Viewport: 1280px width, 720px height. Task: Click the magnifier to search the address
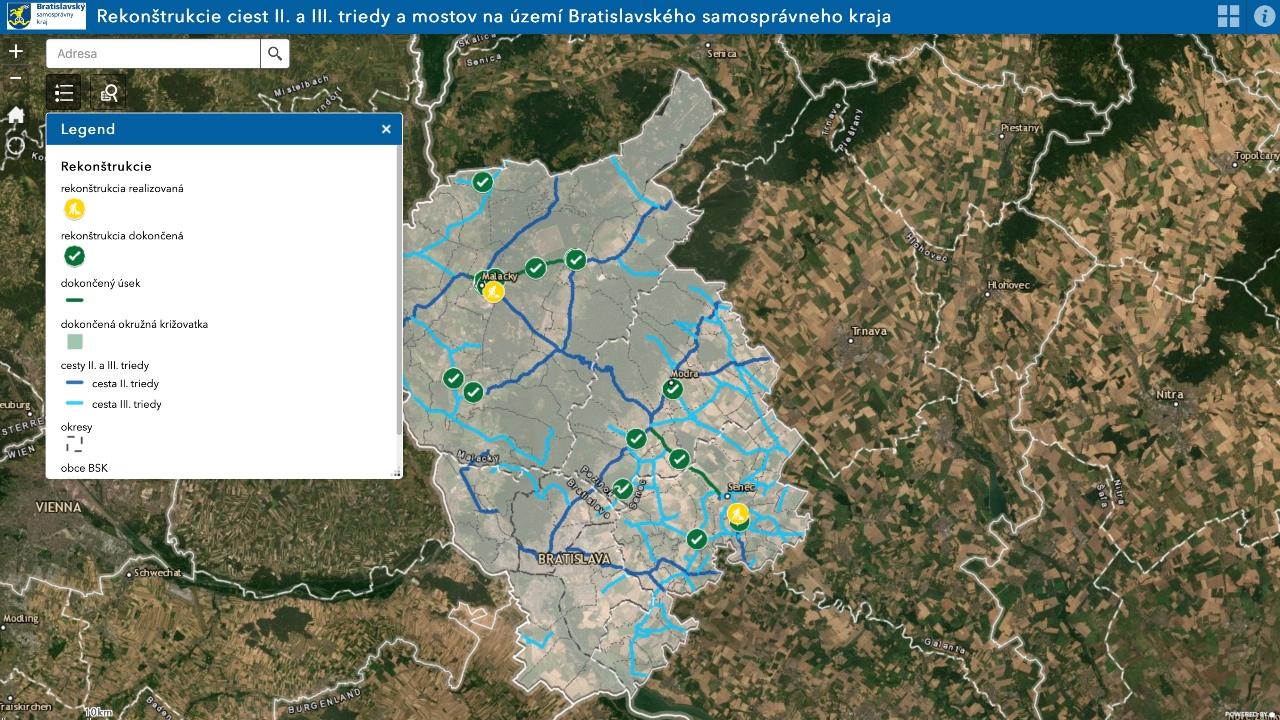point(275,54)
